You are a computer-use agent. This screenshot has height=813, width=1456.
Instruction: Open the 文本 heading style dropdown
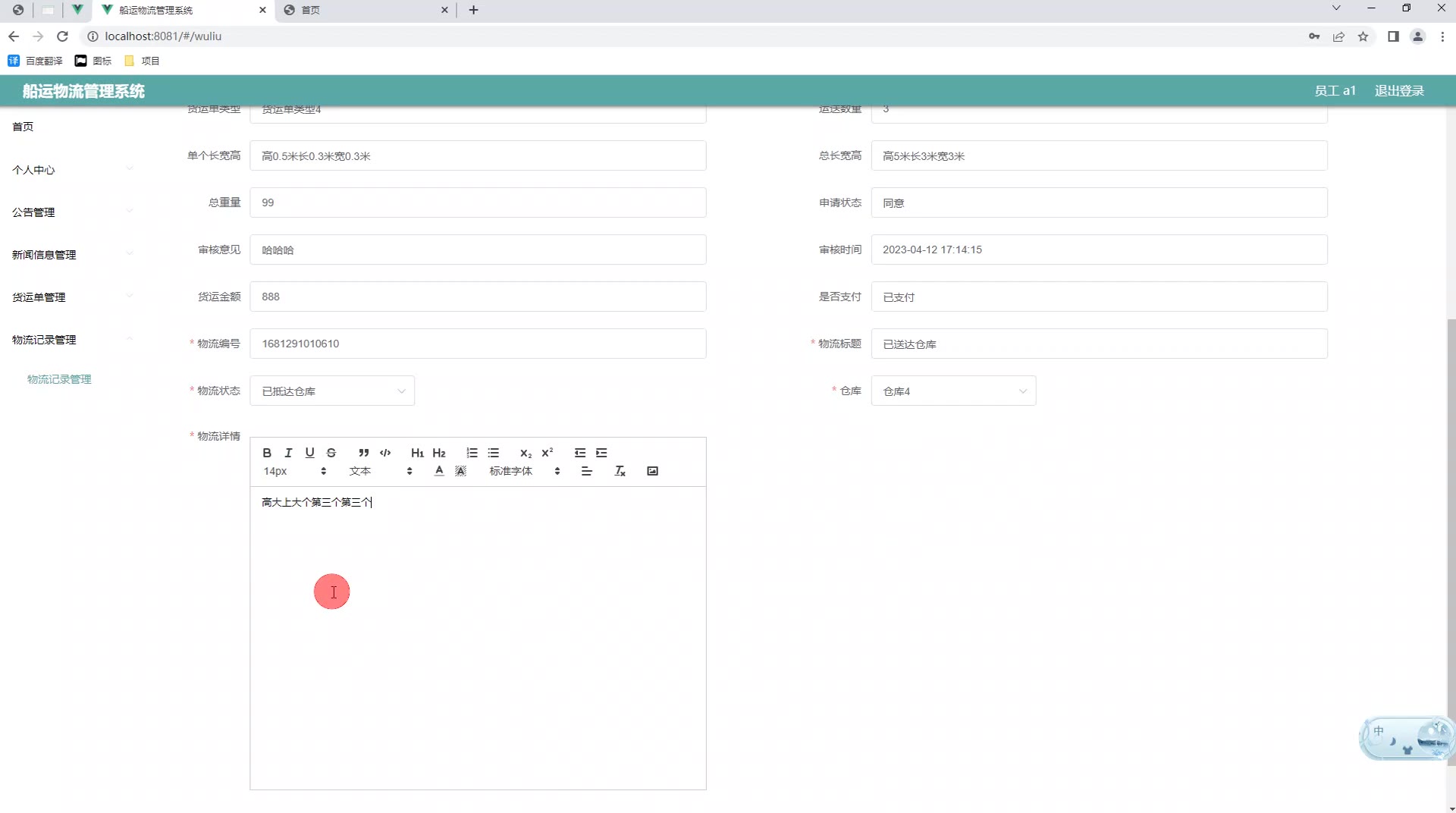point(381,471)
